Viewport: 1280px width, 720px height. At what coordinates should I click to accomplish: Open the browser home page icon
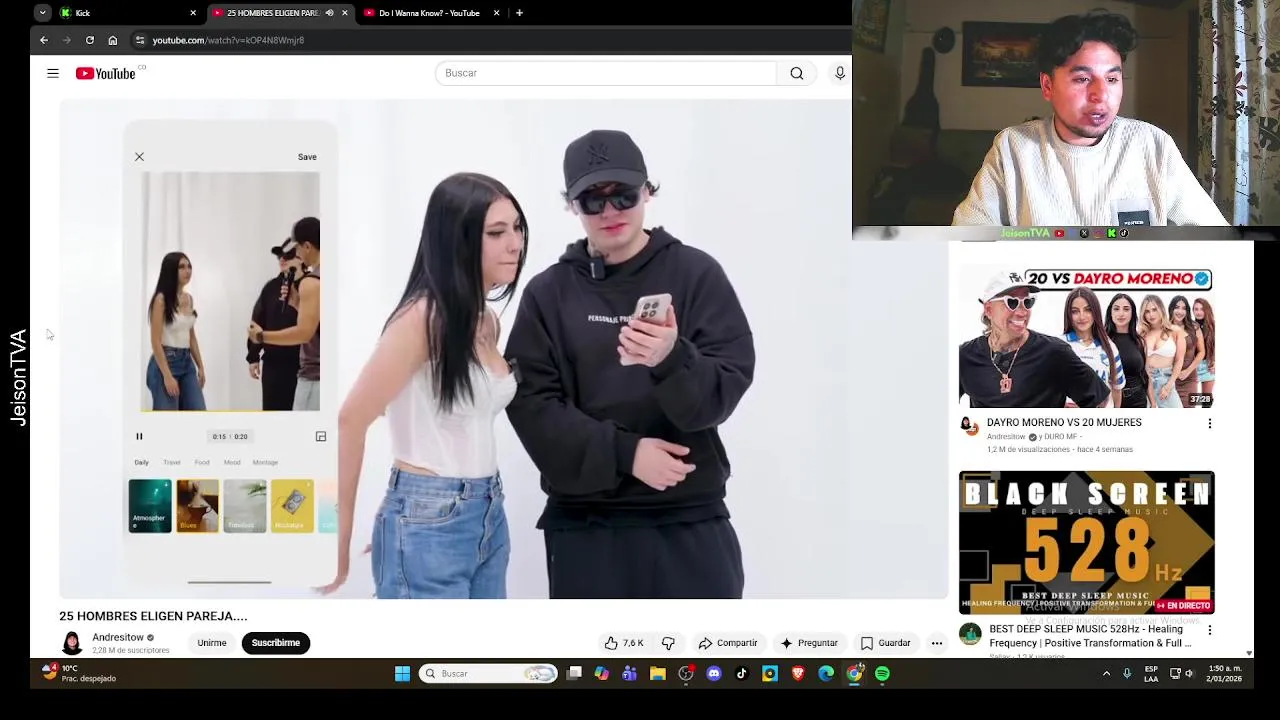point(113,40)
